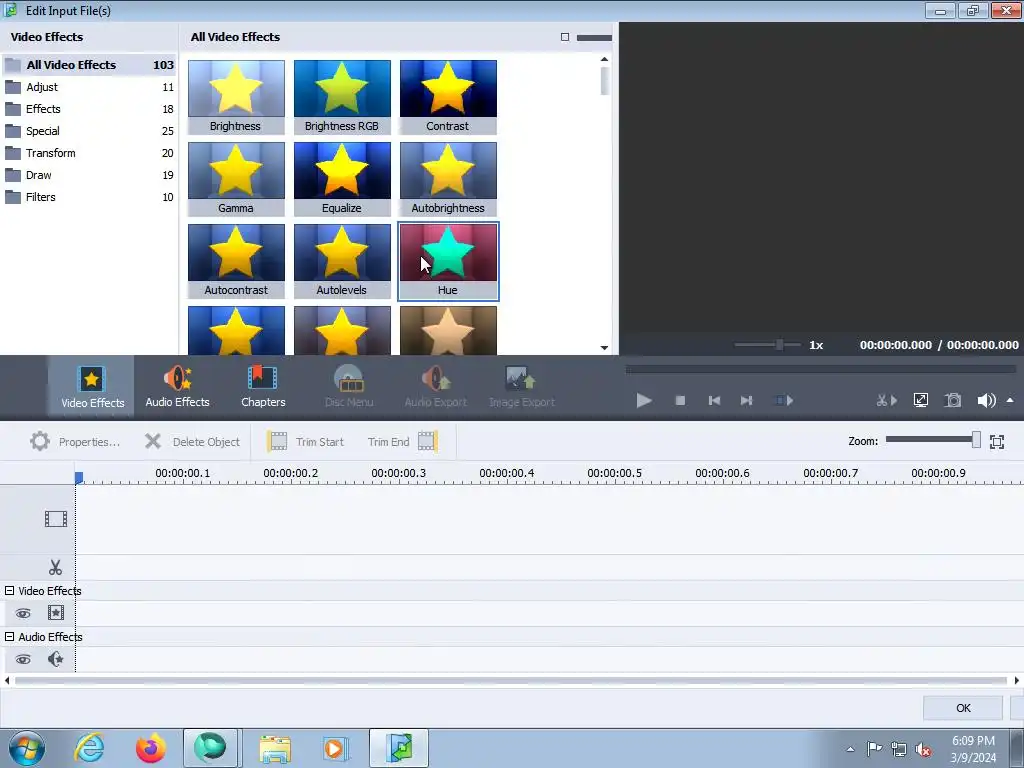1024x768 pixels.
Task: Switch effects panel to small view icon
Action: click(565, 37)
